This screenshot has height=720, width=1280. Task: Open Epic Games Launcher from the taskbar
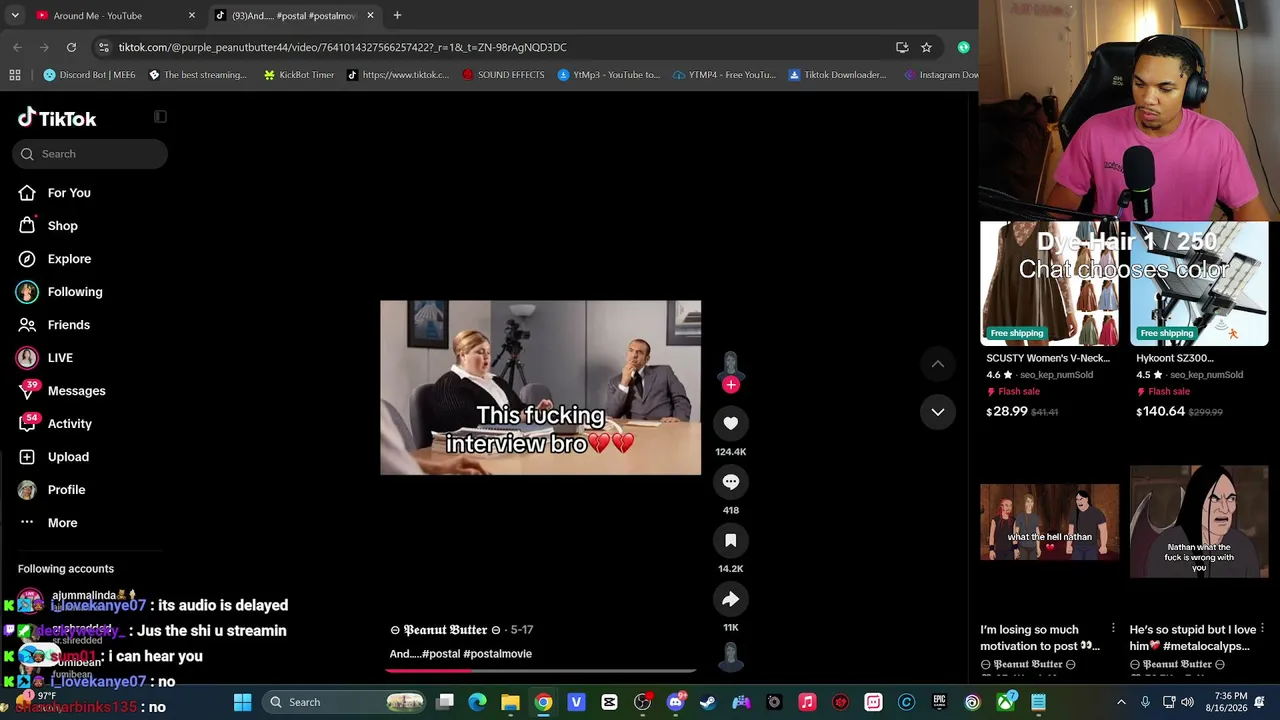(x=939, y=702)
